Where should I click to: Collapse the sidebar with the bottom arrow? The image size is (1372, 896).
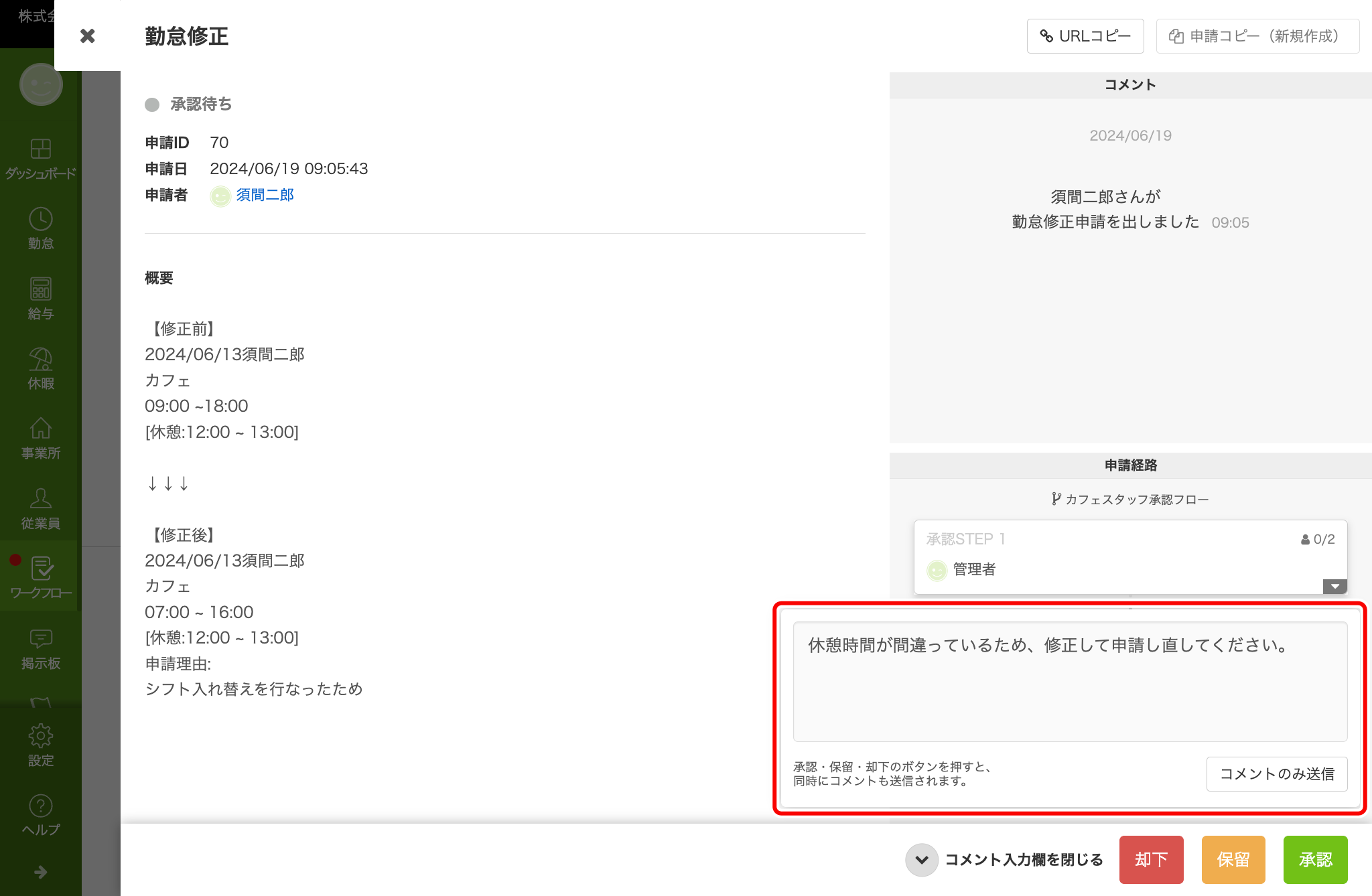click(x=42, y=872)
